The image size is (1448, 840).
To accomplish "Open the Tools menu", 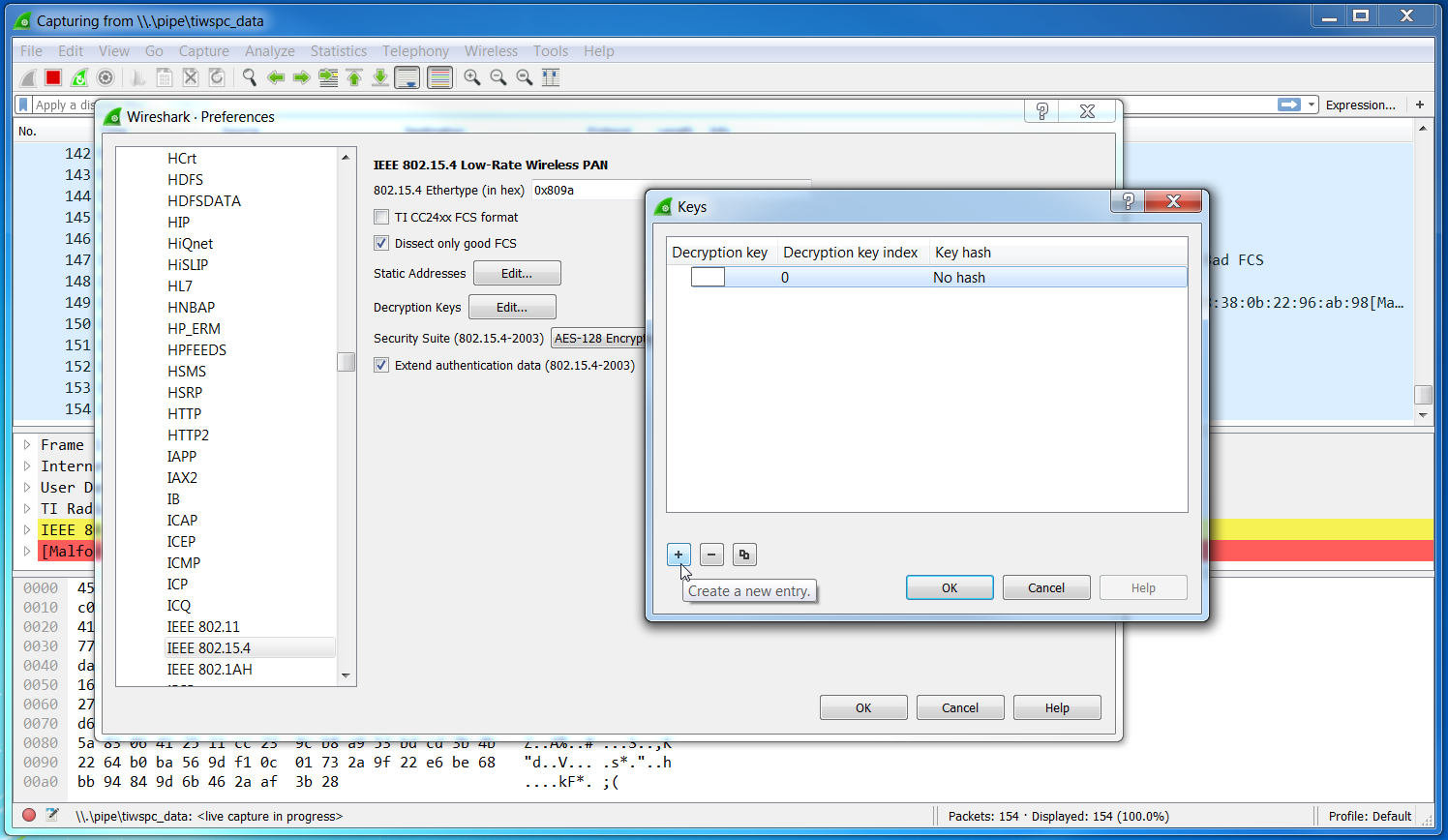I will [550, 51].
